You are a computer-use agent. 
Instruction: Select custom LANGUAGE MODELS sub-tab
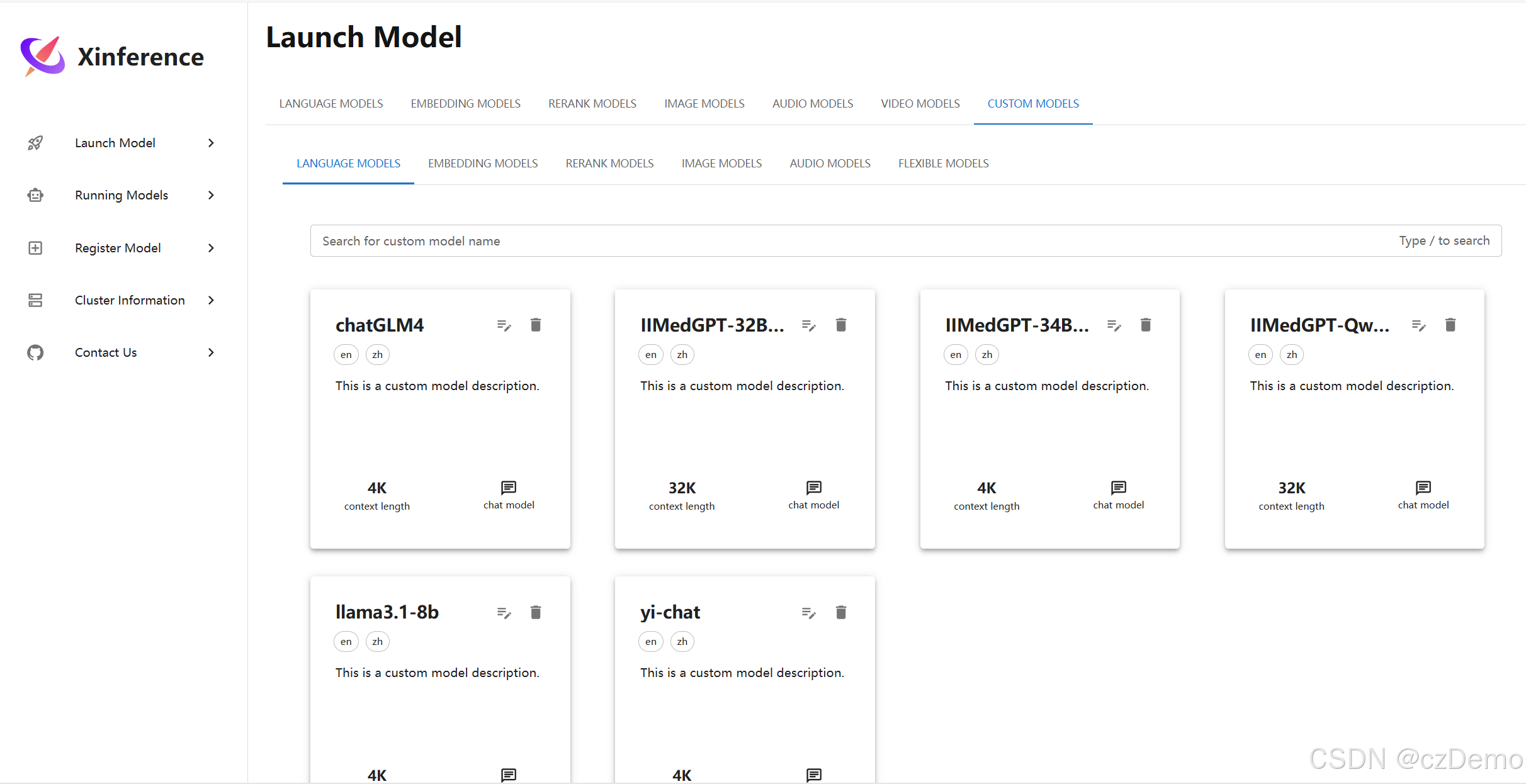pyautogui.click(x=348, y=164)
